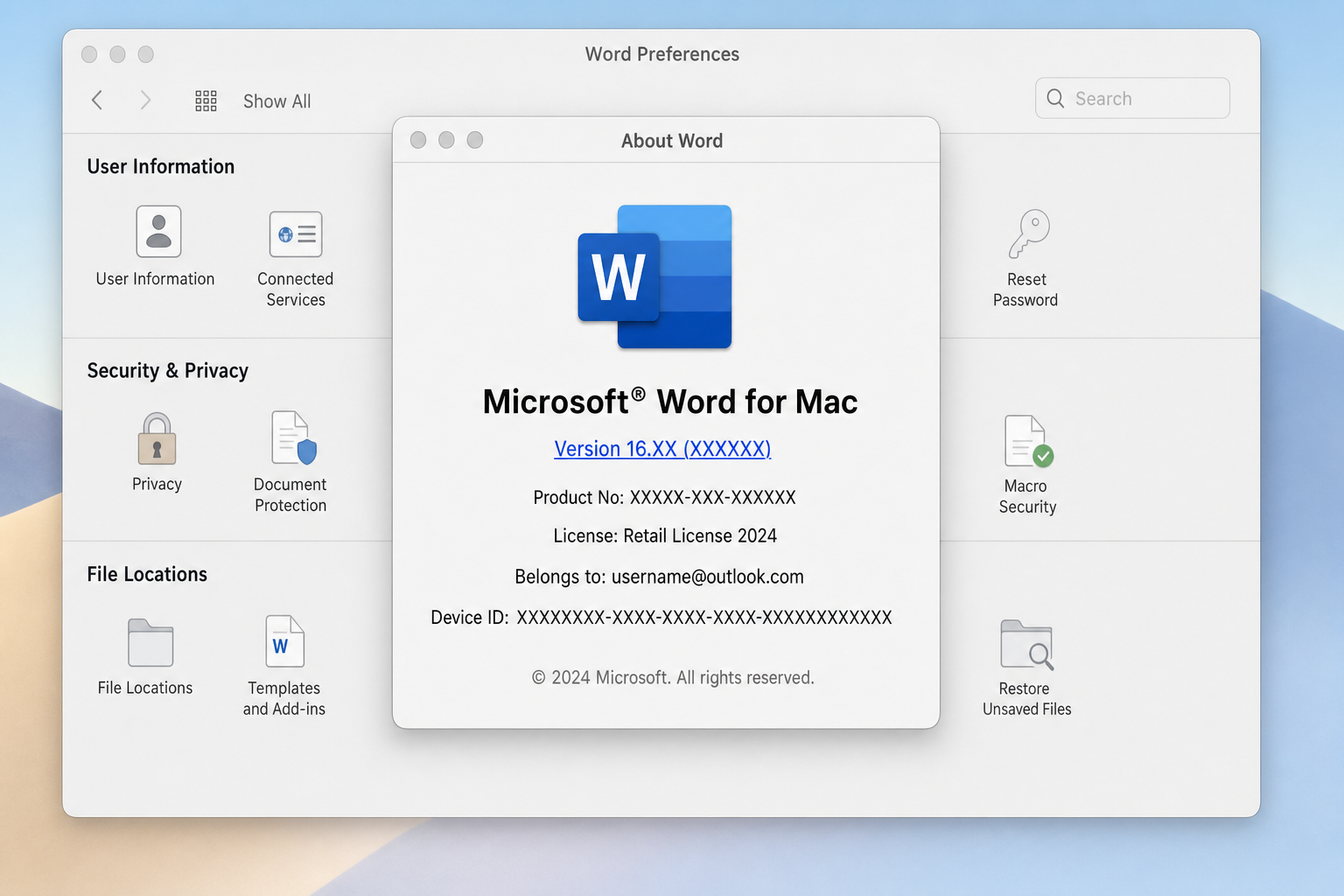The image size is (1344, 896).
Task: Open the User Information preference pane icon
Action: coord(158,231)
